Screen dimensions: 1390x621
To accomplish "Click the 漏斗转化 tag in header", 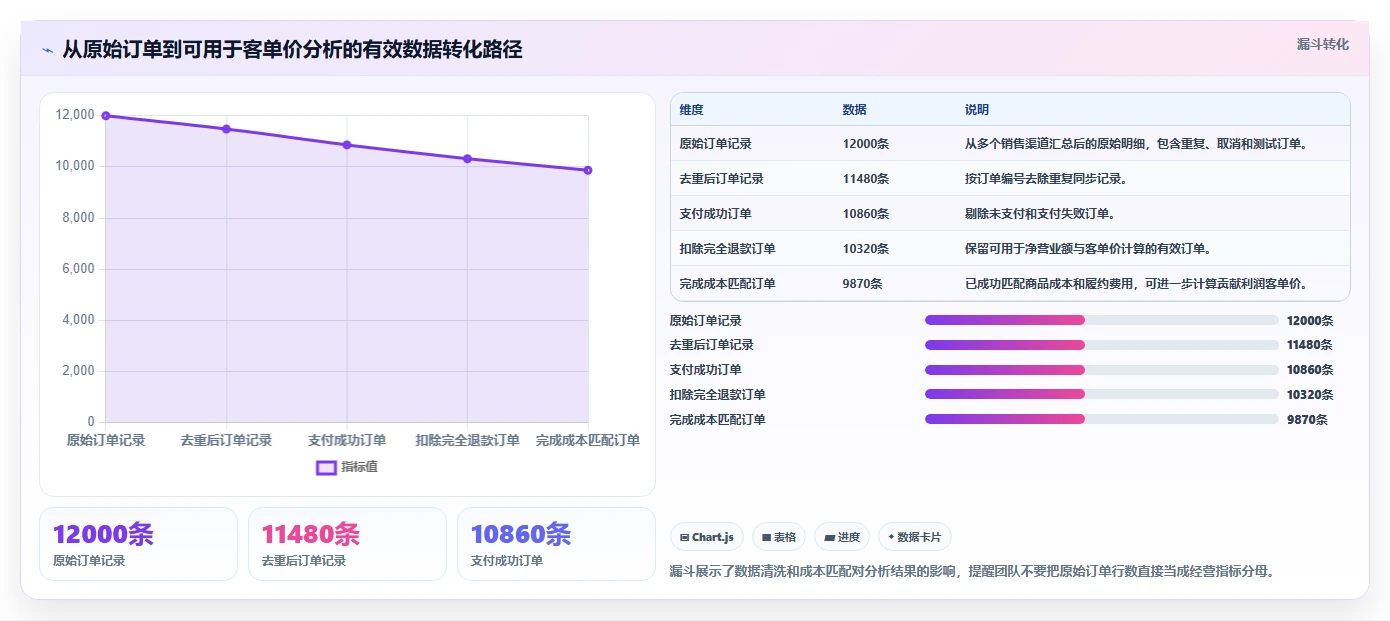I will (1322, 44).
